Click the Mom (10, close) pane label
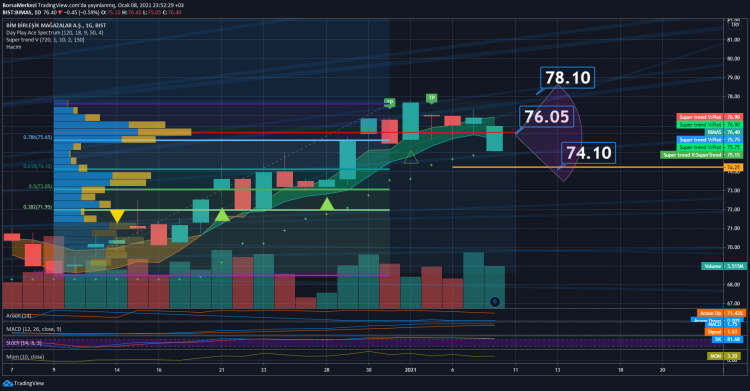Viewport: 750px width, 391px height. (x=25, y=357)
